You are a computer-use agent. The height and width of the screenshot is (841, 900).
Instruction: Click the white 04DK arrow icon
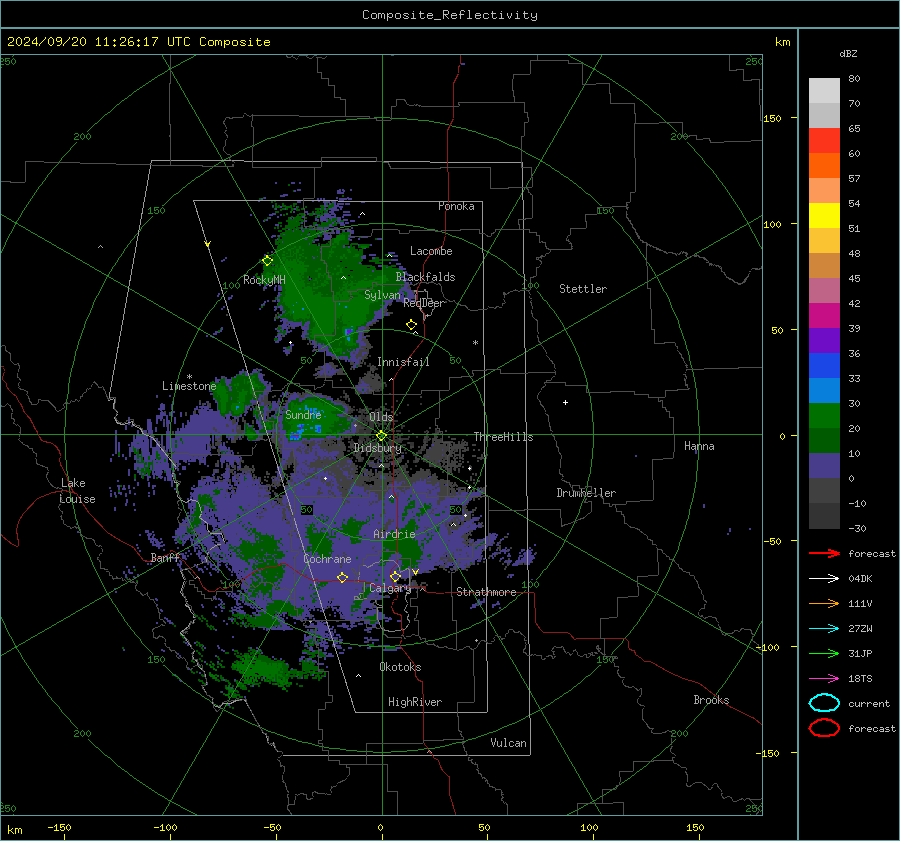tap(824, 579)
